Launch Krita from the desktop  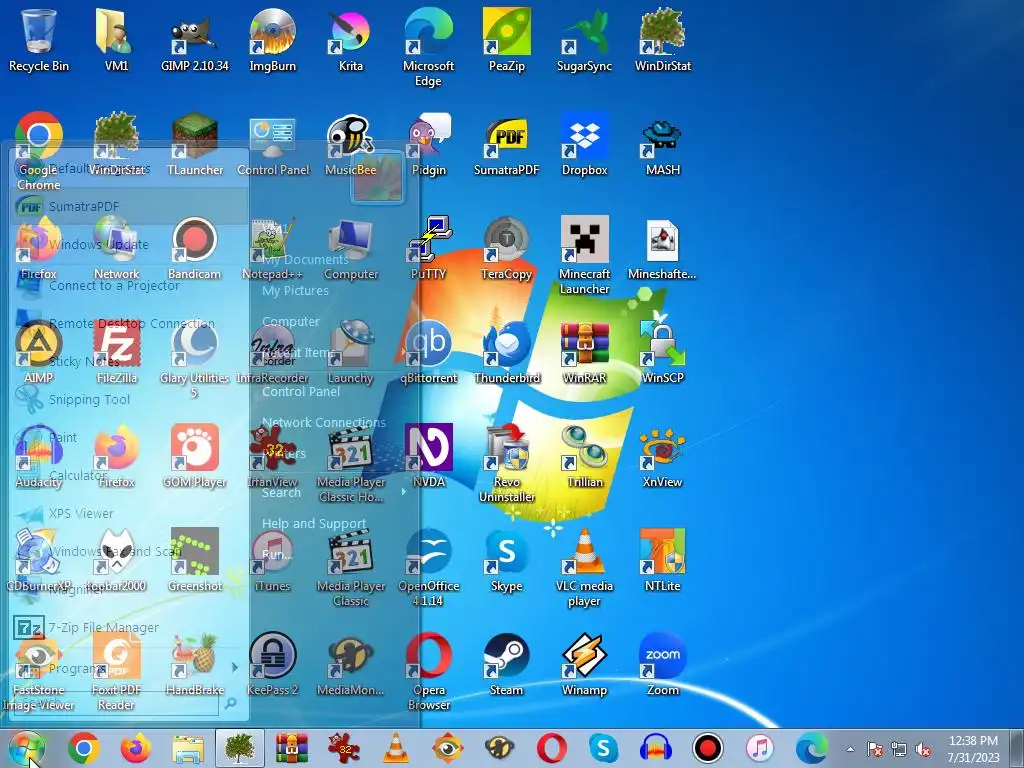(x=351, y=39)
